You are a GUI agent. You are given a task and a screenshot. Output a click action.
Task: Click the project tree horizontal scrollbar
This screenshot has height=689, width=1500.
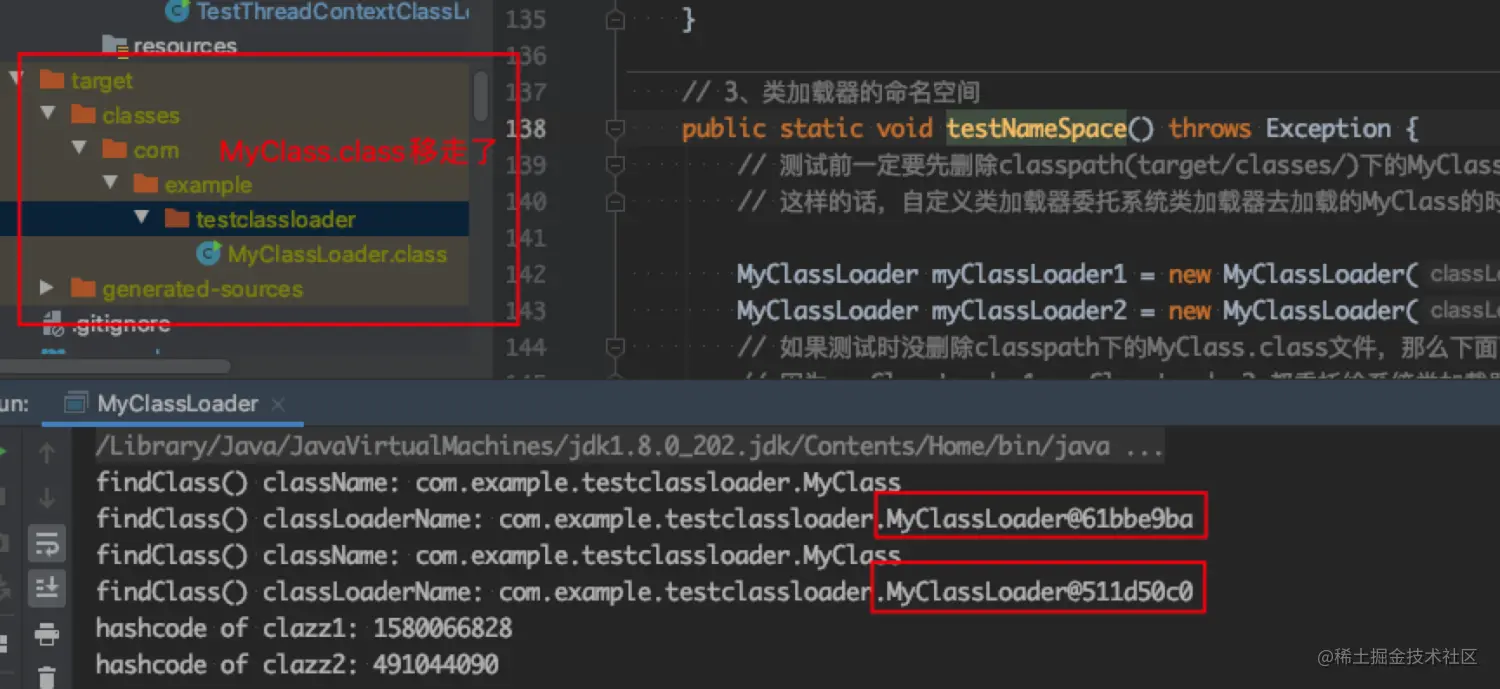[115, 367]
